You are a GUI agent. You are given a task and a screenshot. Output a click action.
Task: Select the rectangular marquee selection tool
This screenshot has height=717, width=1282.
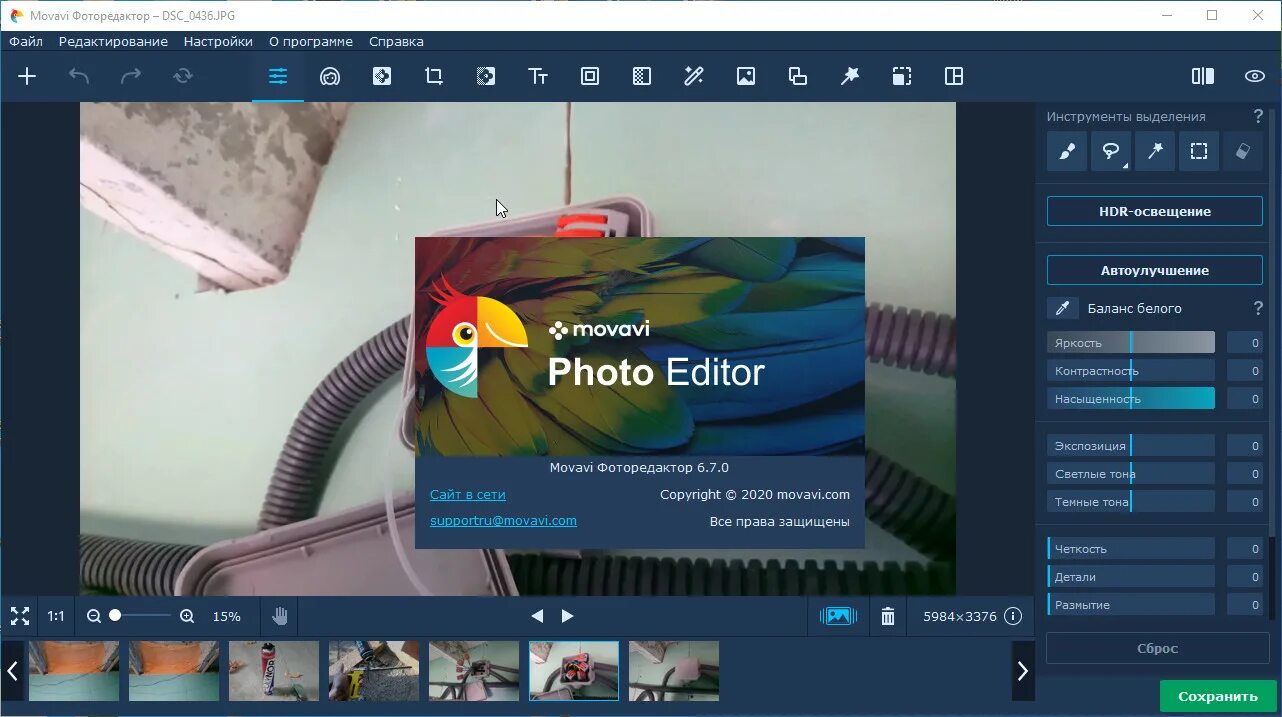(x=1199, y=151)
